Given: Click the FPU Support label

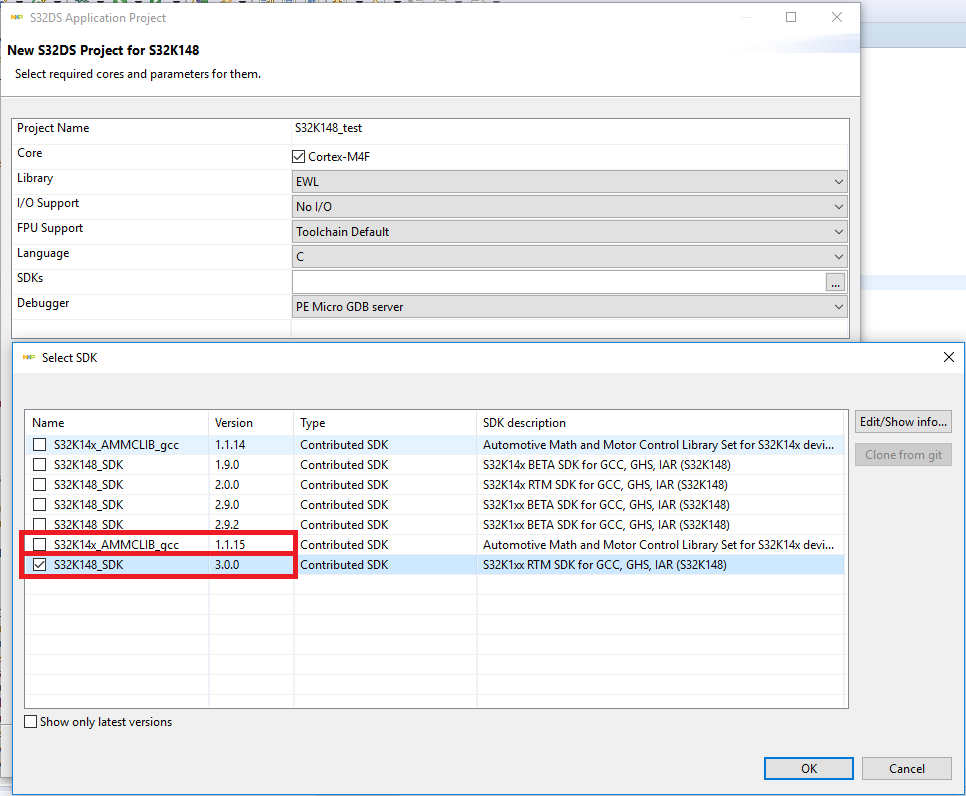Looking at the screenshot, I should coord(50,228).
